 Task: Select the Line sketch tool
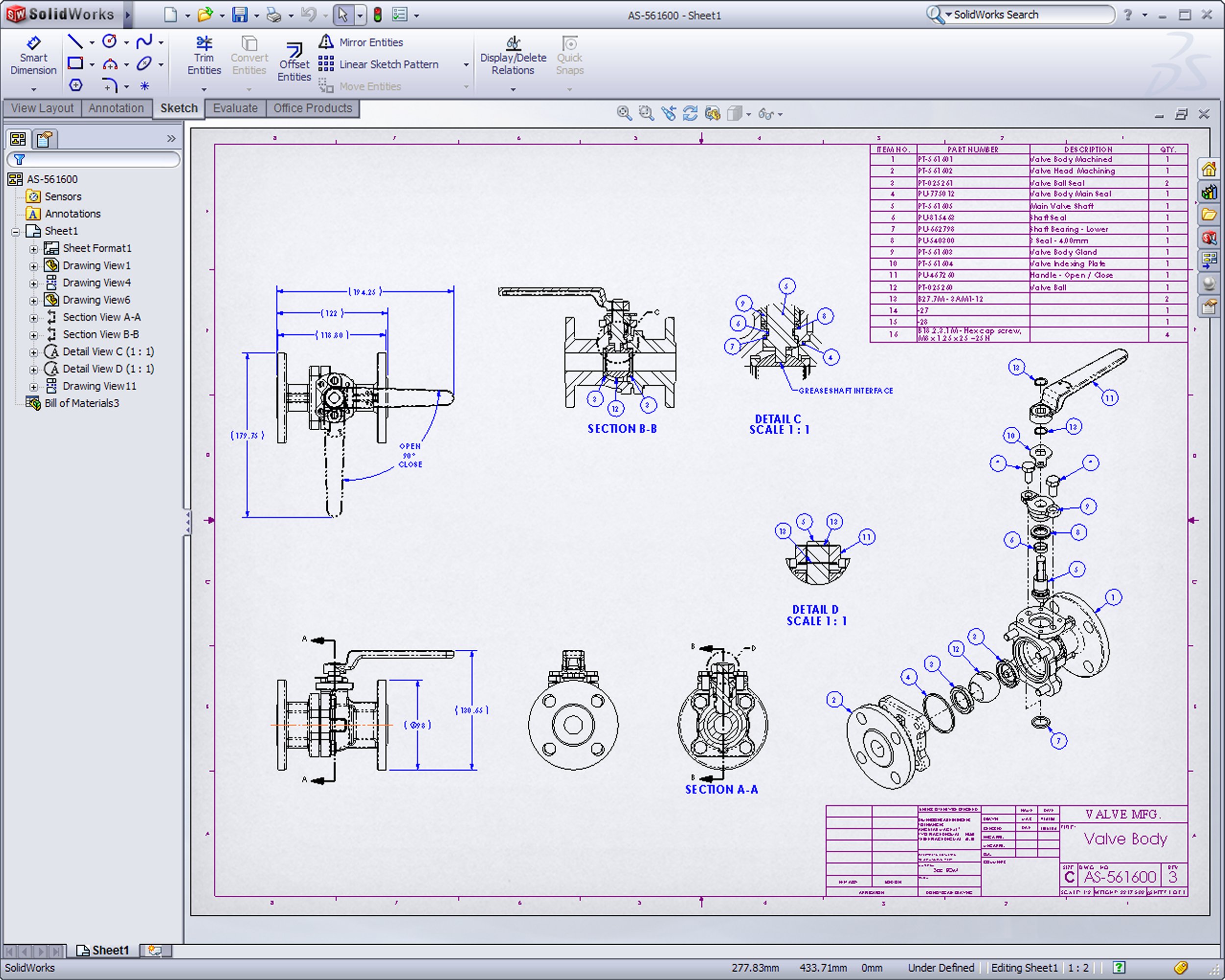click(75, 42)
